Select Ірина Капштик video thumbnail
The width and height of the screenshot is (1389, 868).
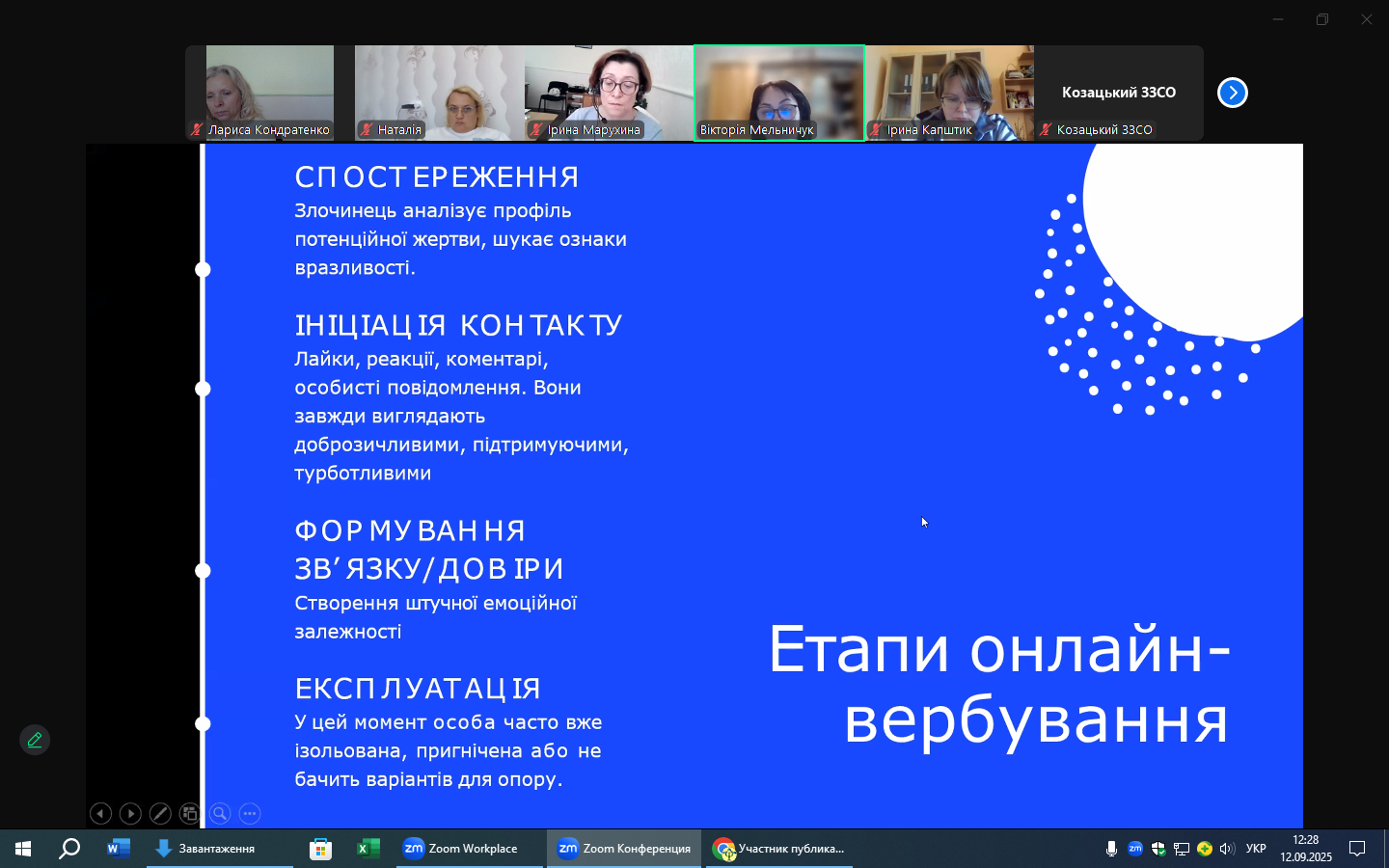(949, 93)
